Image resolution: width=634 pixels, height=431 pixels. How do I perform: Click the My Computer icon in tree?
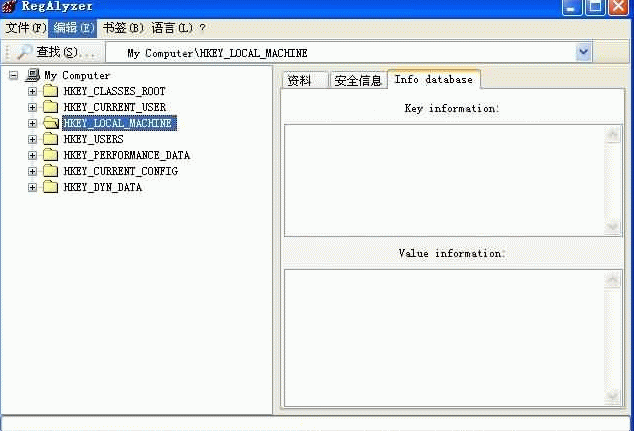33,75
